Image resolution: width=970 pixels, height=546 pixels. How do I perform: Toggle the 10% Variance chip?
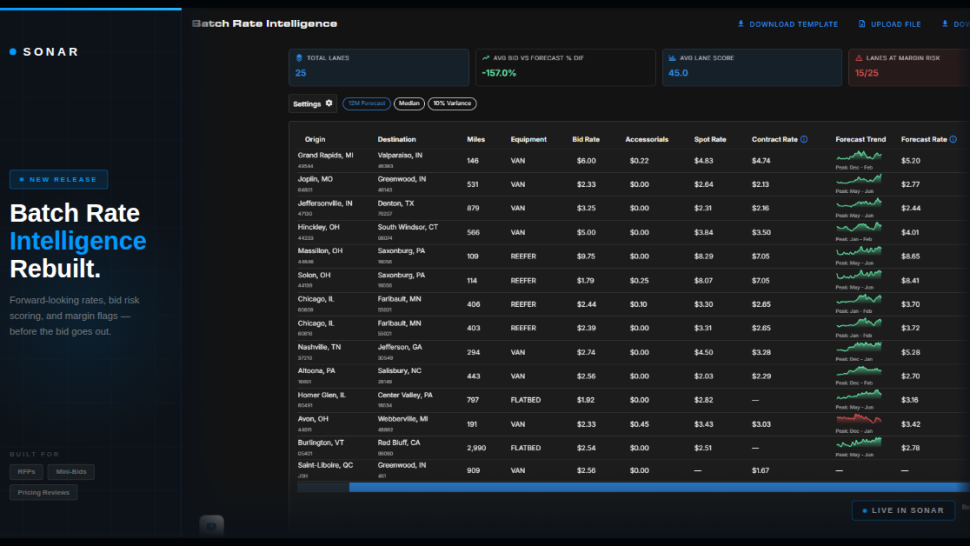[452, 103]
